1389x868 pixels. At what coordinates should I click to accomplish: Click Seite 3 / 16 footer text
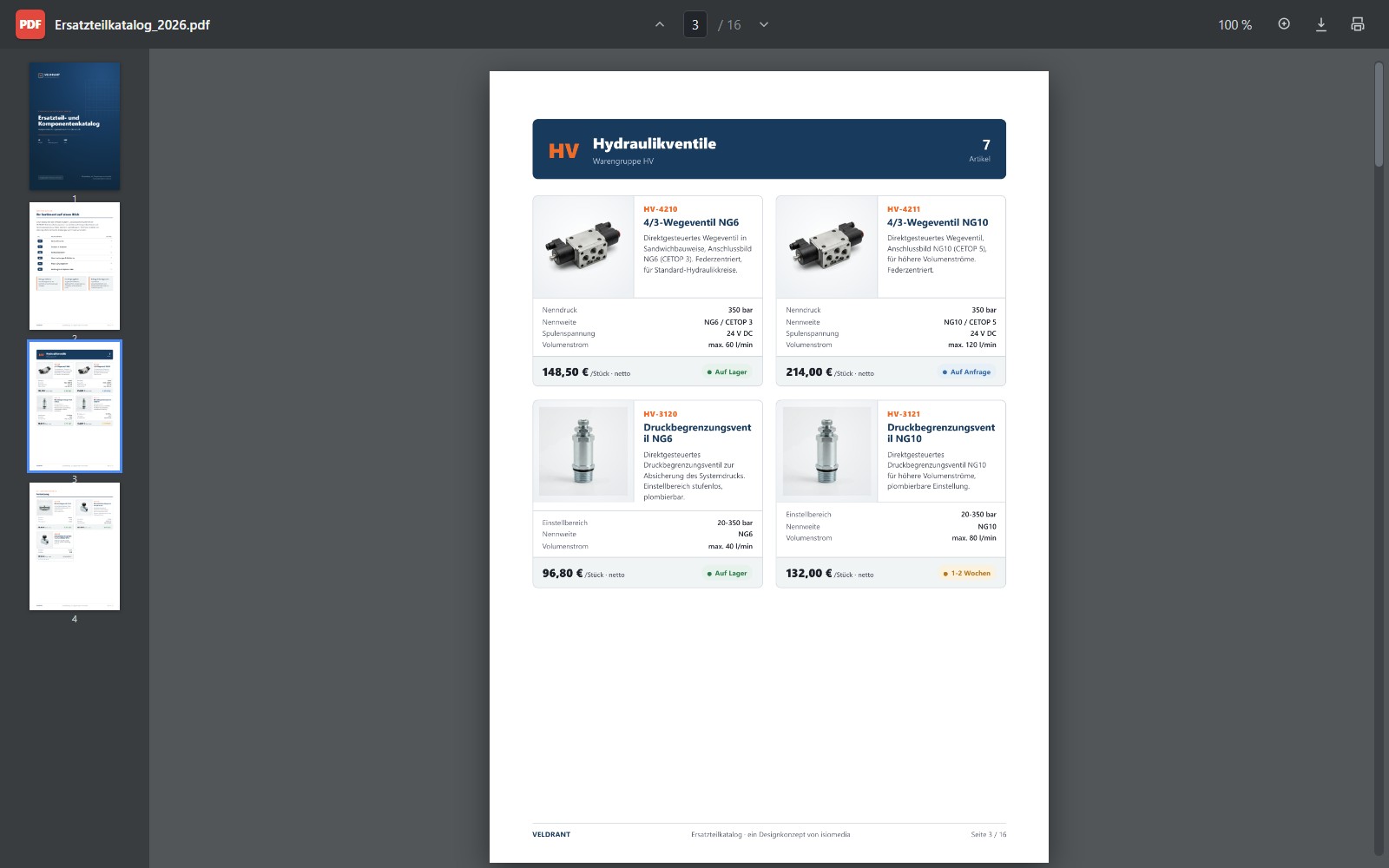click(x=989, y=834)
